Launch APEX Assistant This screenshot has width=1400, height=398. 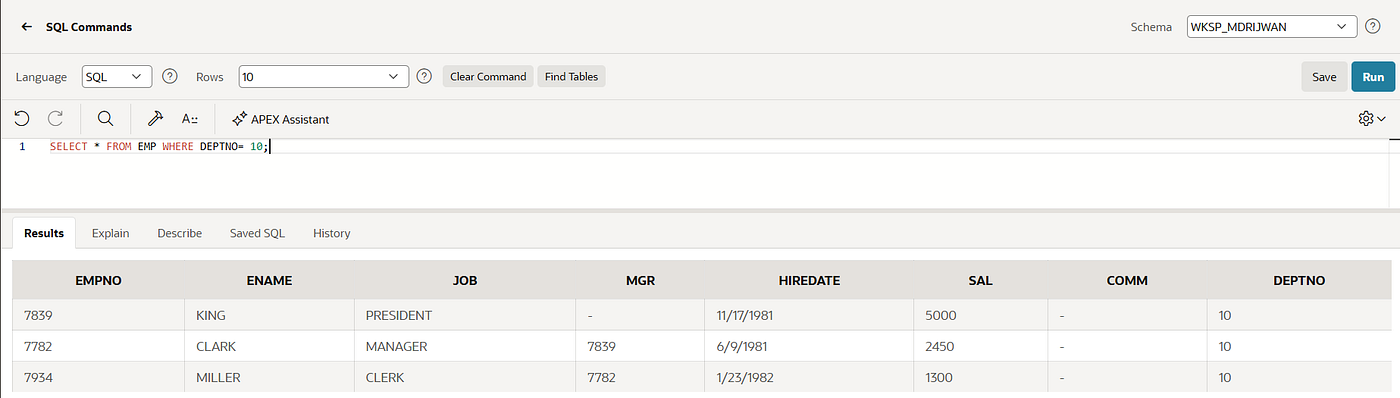click(280, 119)
